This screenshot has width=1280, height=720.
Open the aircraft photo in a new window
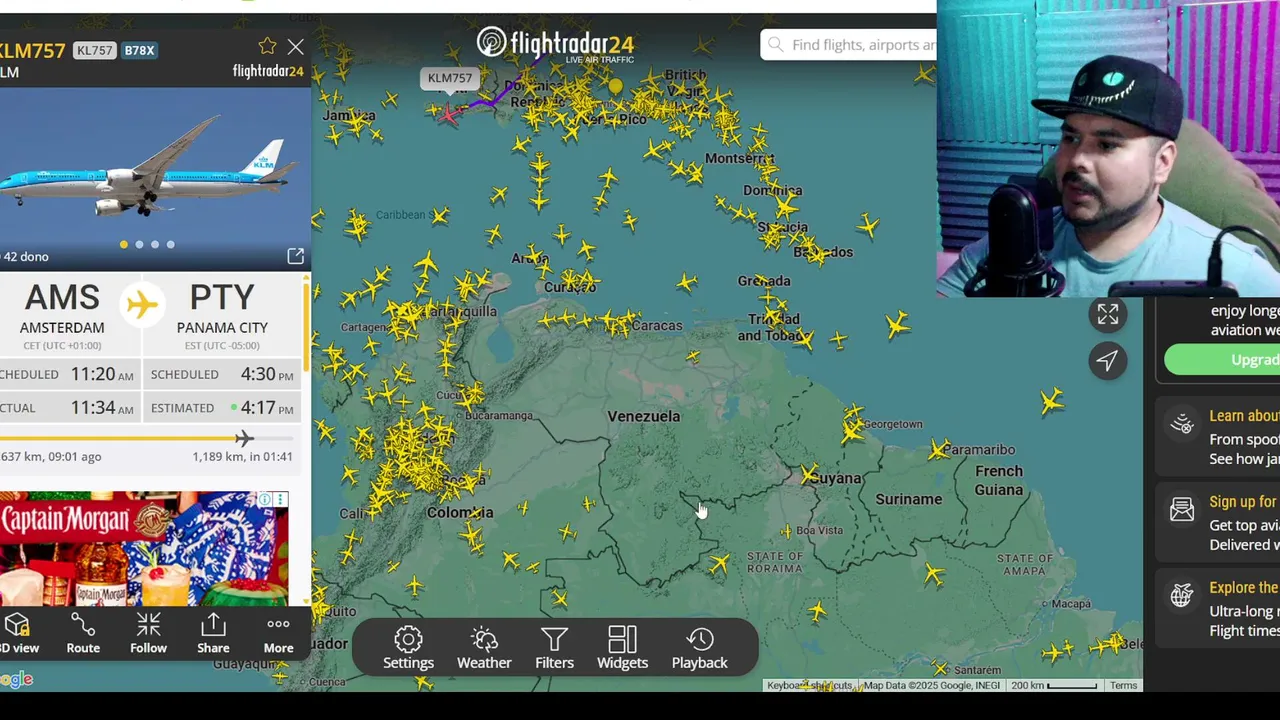coord(295,257)
